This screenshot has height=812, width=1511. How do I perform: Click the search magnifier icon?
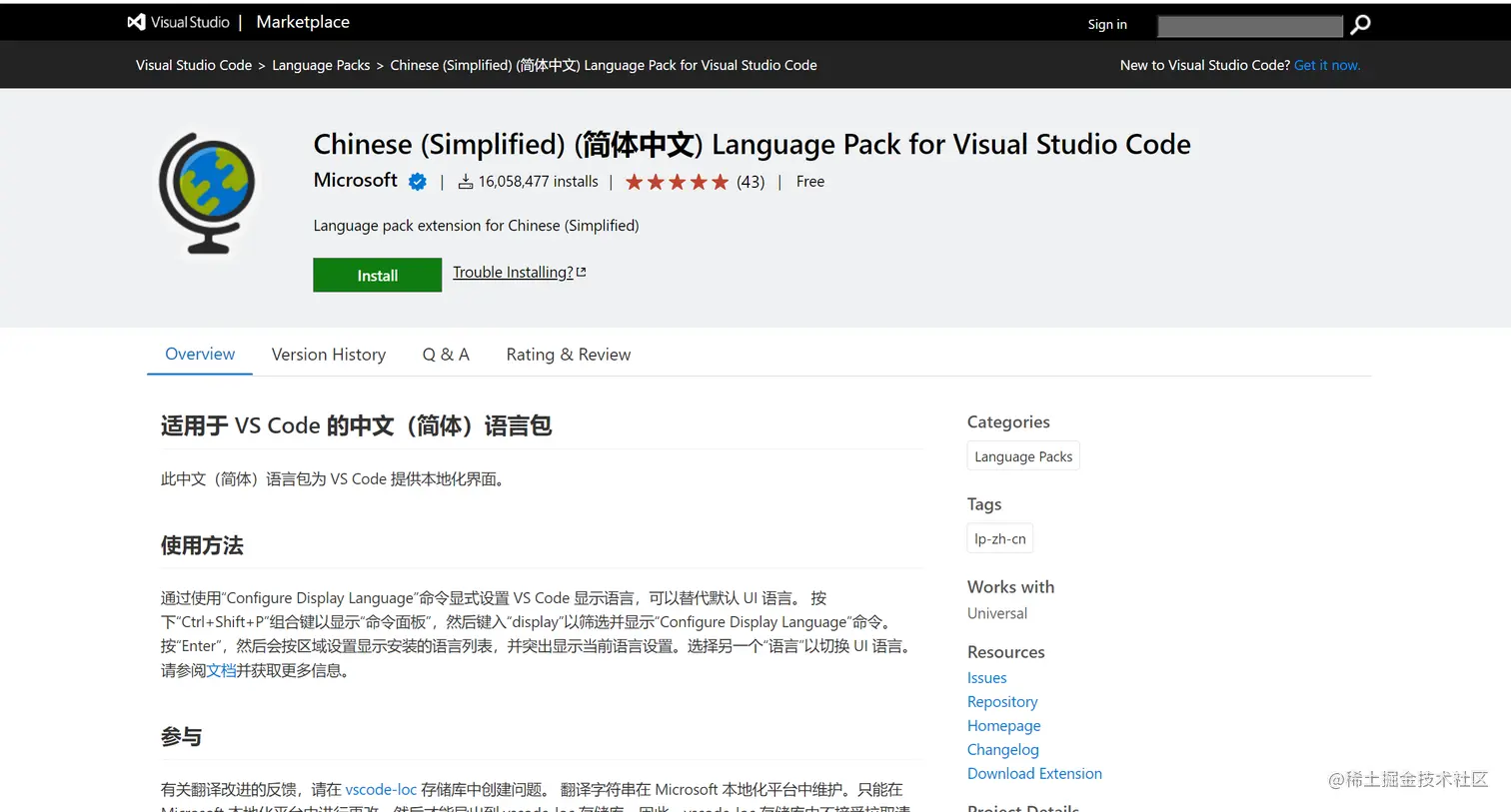tap(1360, 24)
